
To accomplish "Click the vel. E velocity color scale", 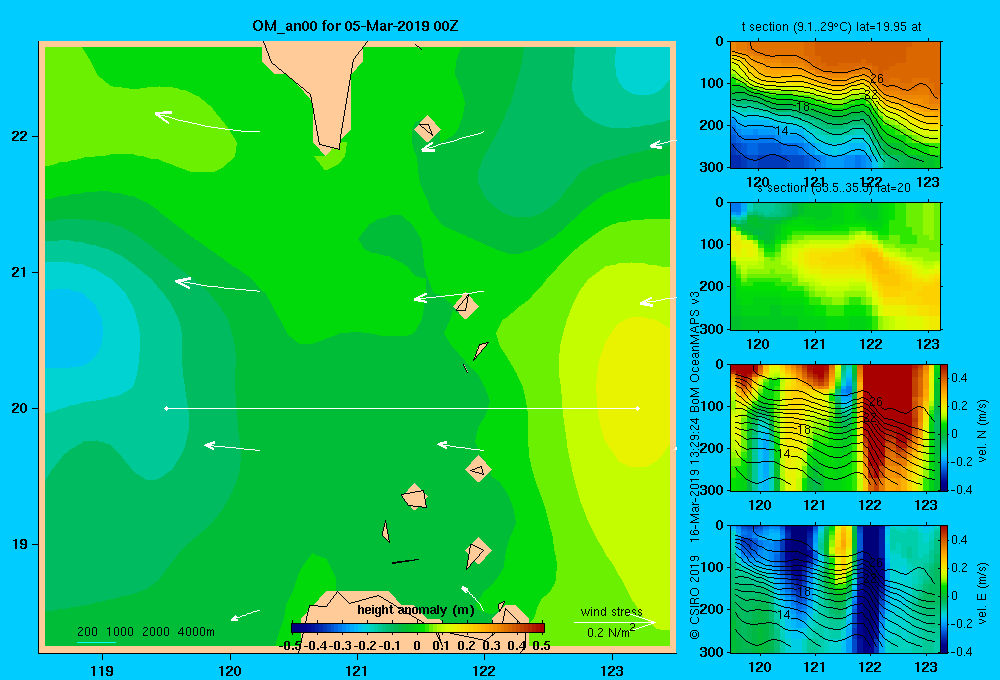I will click(x=945, y=589).
